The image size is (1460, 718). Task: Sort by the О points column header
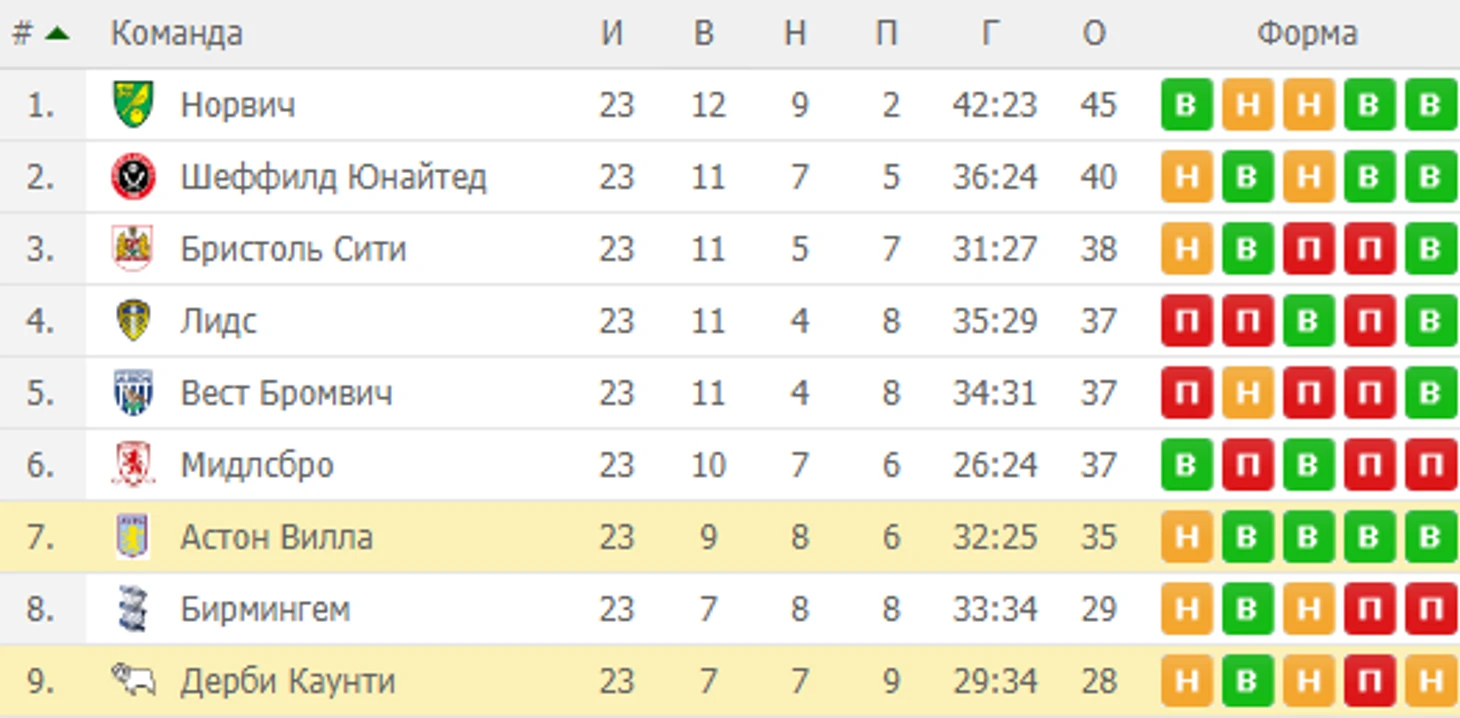pyautogui.click(x=1094, y=33)
